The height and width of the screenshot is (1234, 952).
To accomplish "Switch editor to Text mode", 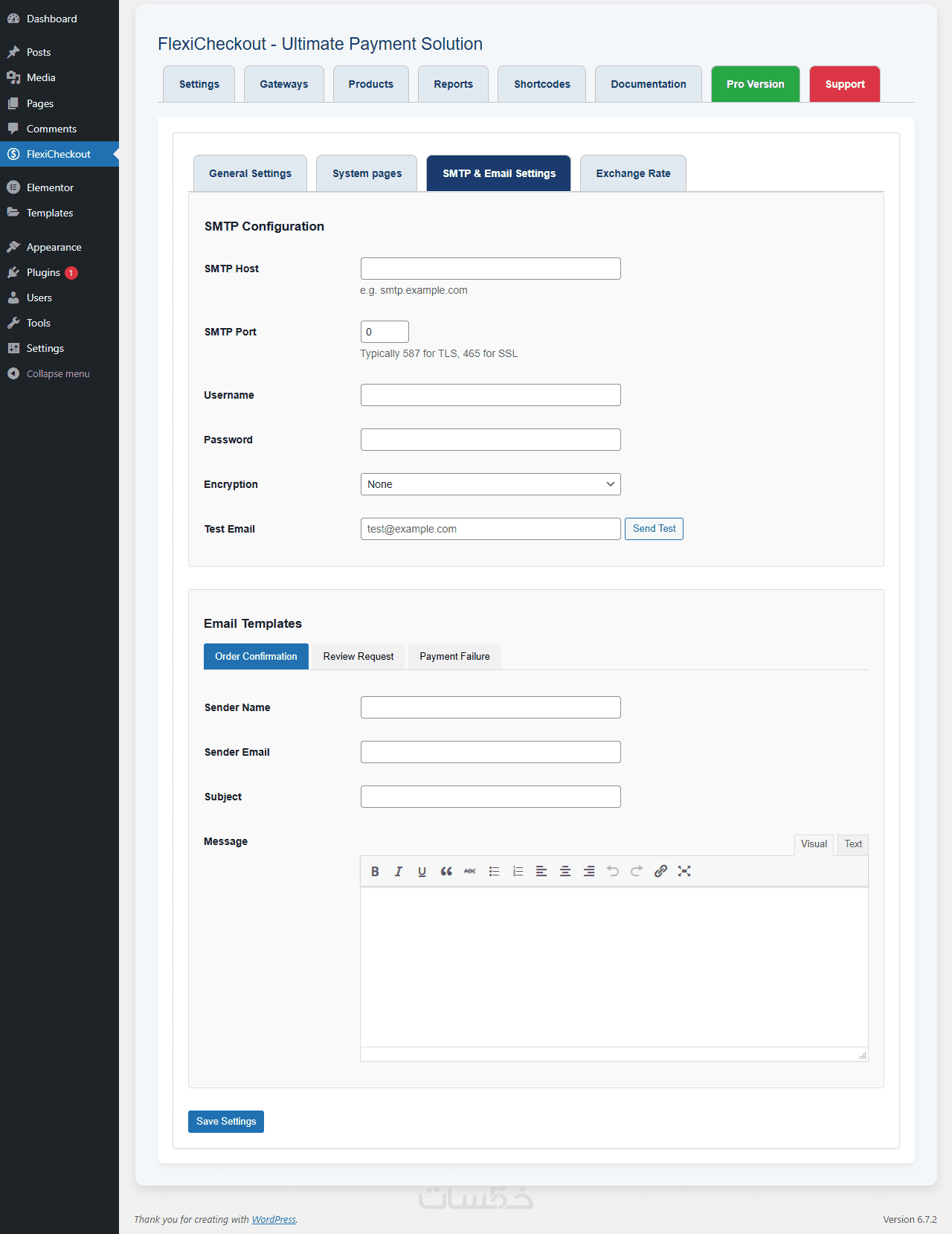I will (853, 844).
